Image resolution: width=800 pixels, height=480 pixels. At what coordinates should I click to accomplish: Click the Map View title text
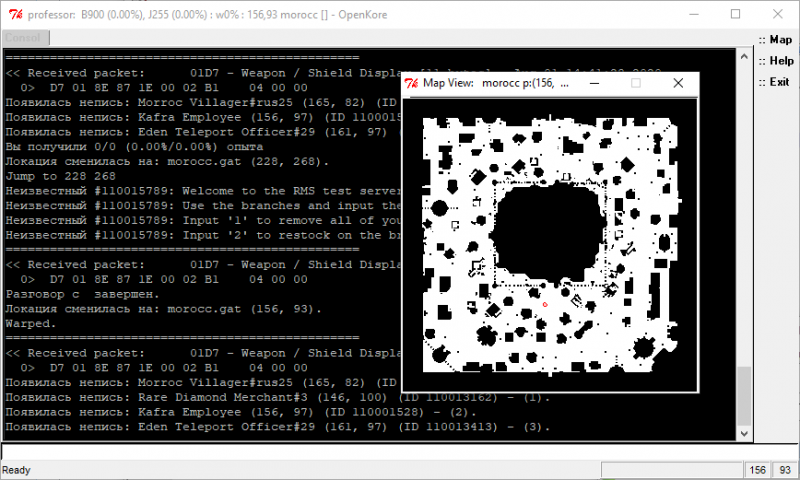[496, 83]
